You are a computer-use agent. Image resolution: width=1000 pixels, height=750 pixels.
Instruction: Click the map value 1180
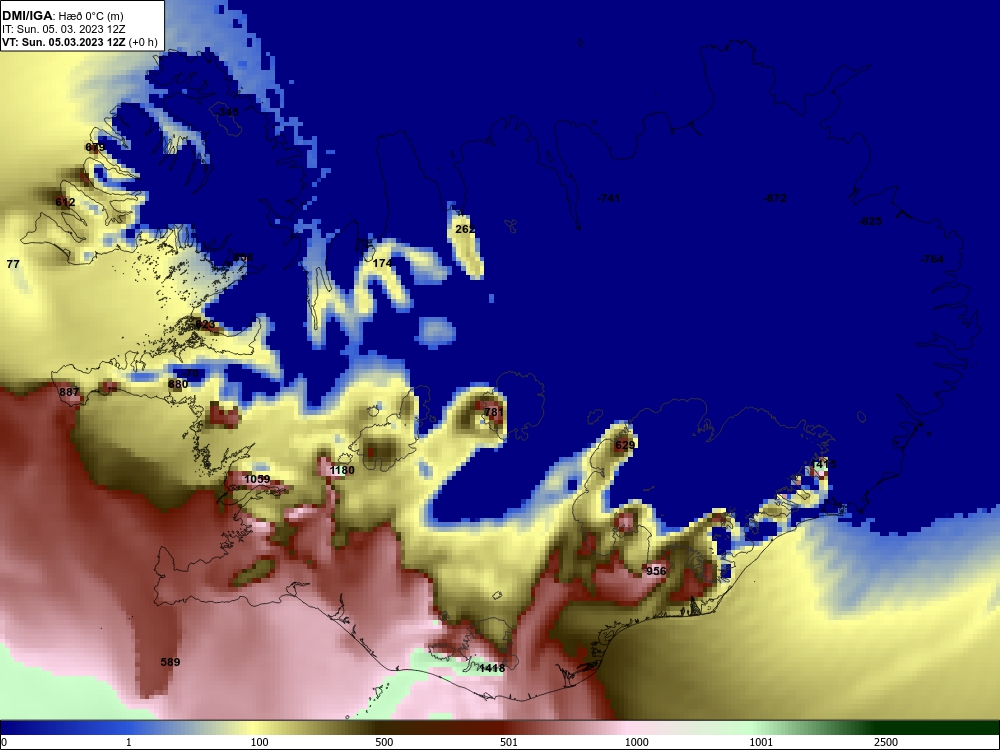[x=342, y=470]
